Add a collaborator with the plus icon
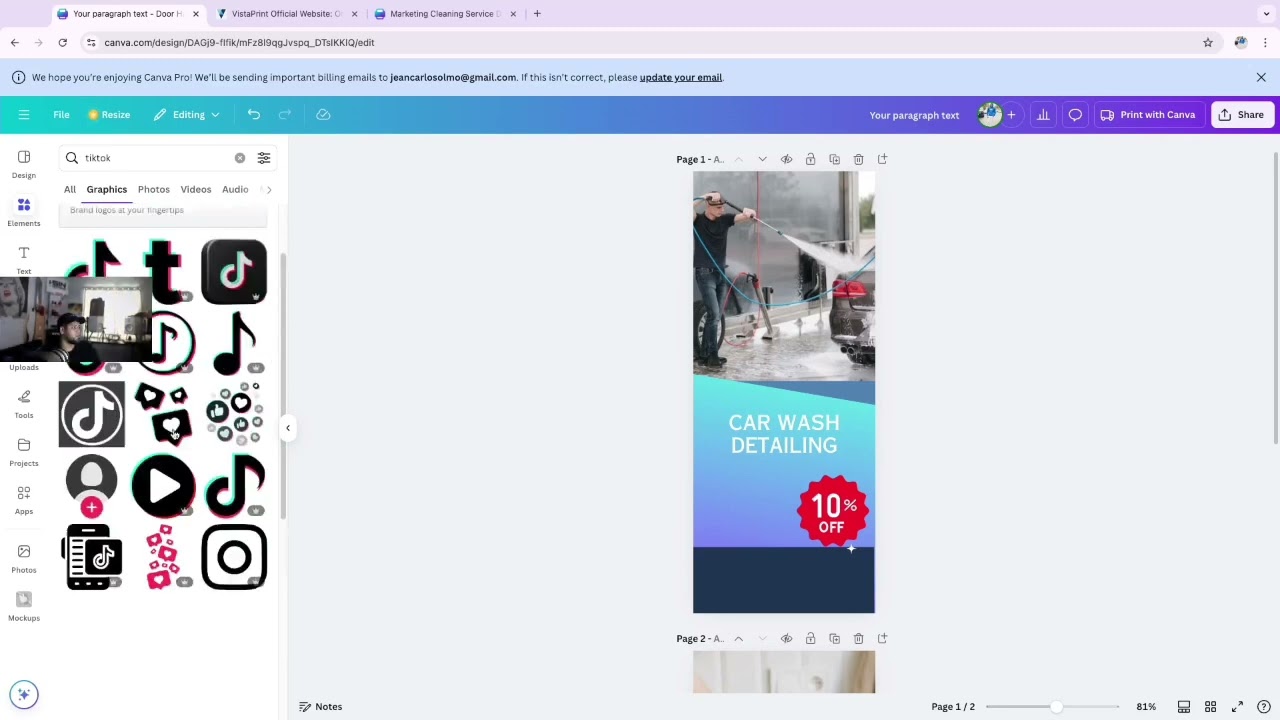The height and width of the screenshot is (720, 1280). (x=1011, y=114)
